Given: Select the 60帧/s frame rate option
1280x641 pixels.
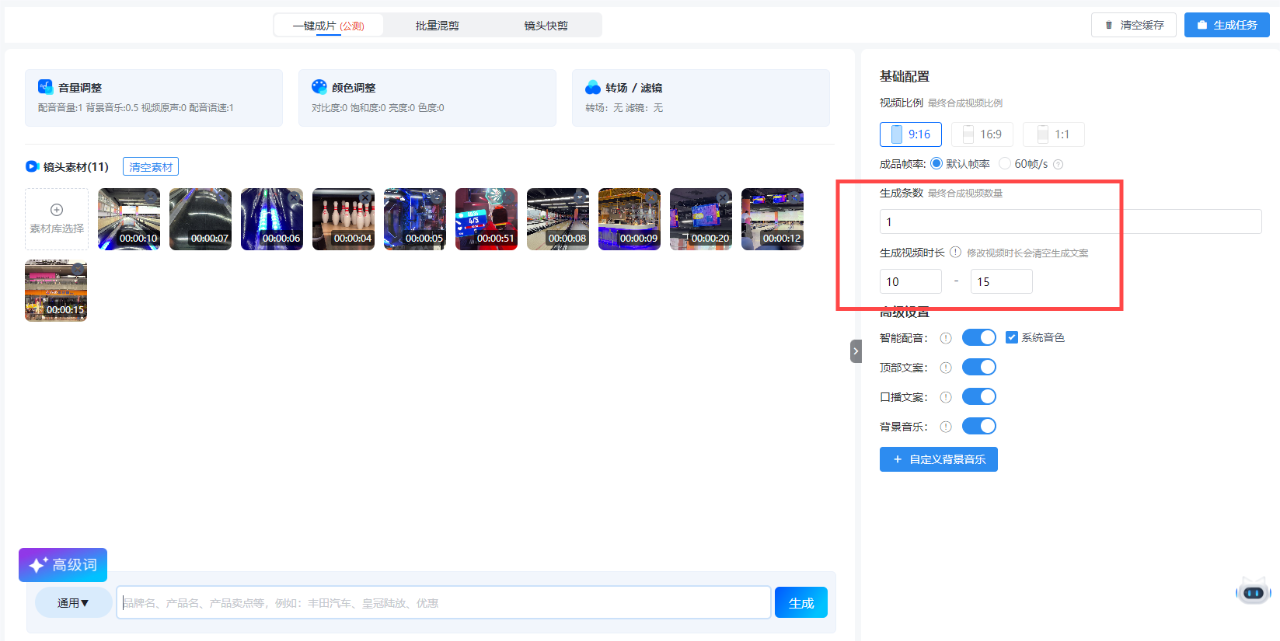Looking at the screenshot, I should [1005, 164].
